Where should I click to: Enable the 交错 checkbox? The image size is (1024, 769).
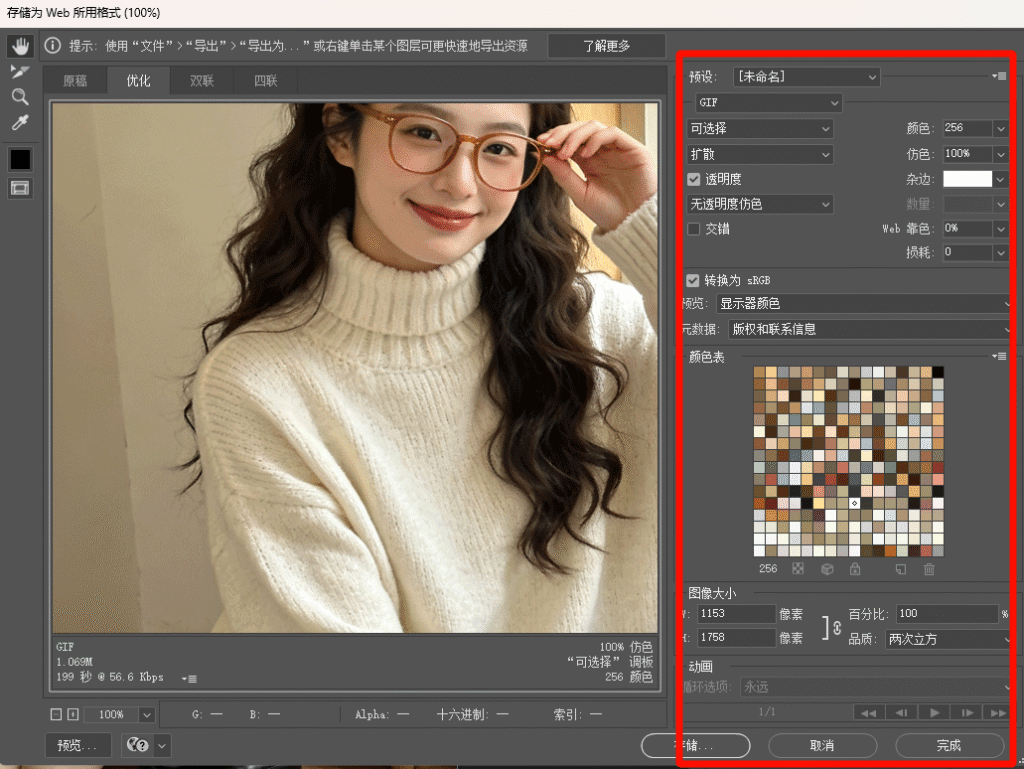(694, 229)
